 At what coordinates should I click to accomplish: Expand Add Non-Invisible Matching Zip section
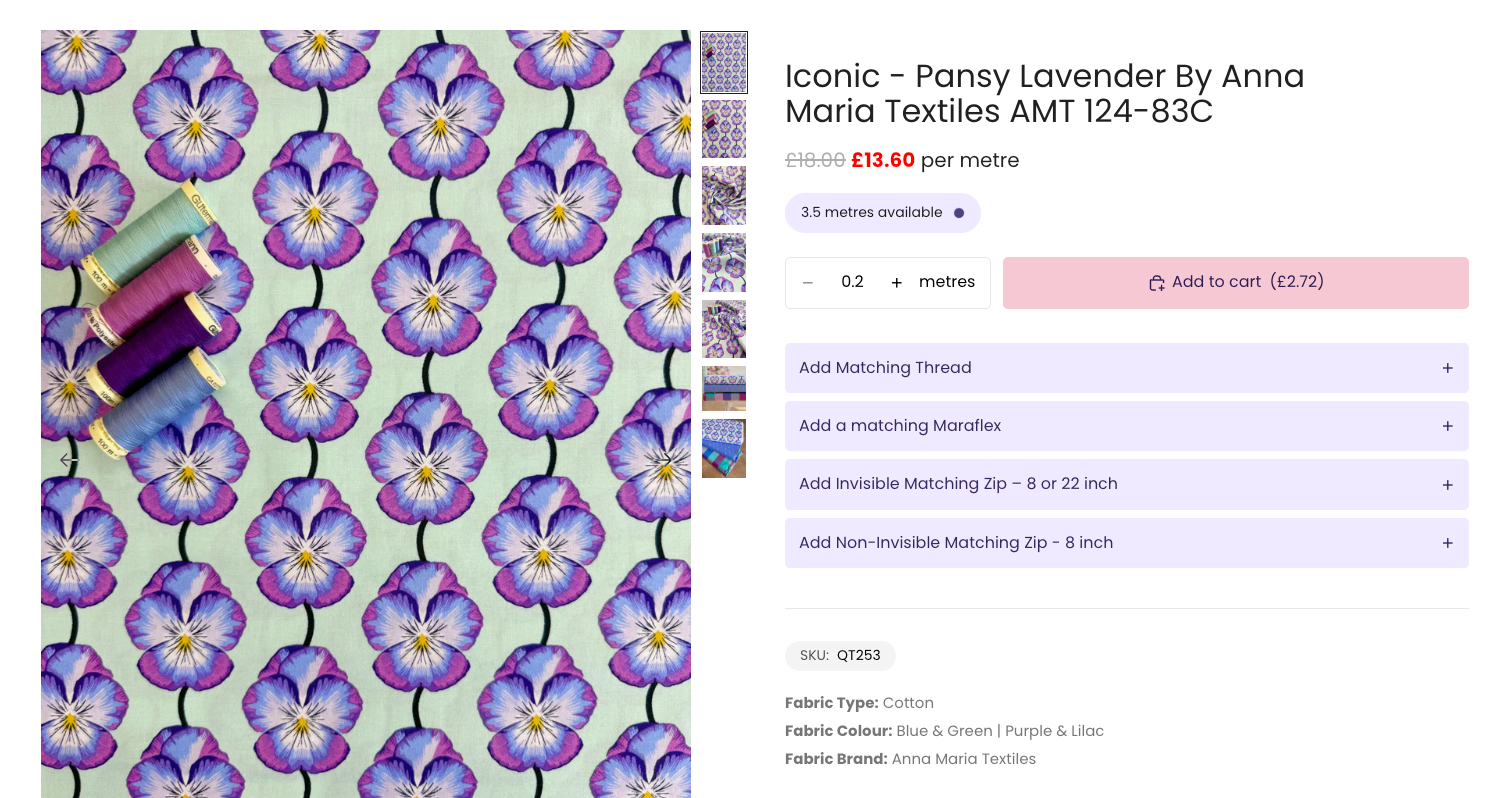(x=1447, y=543)
